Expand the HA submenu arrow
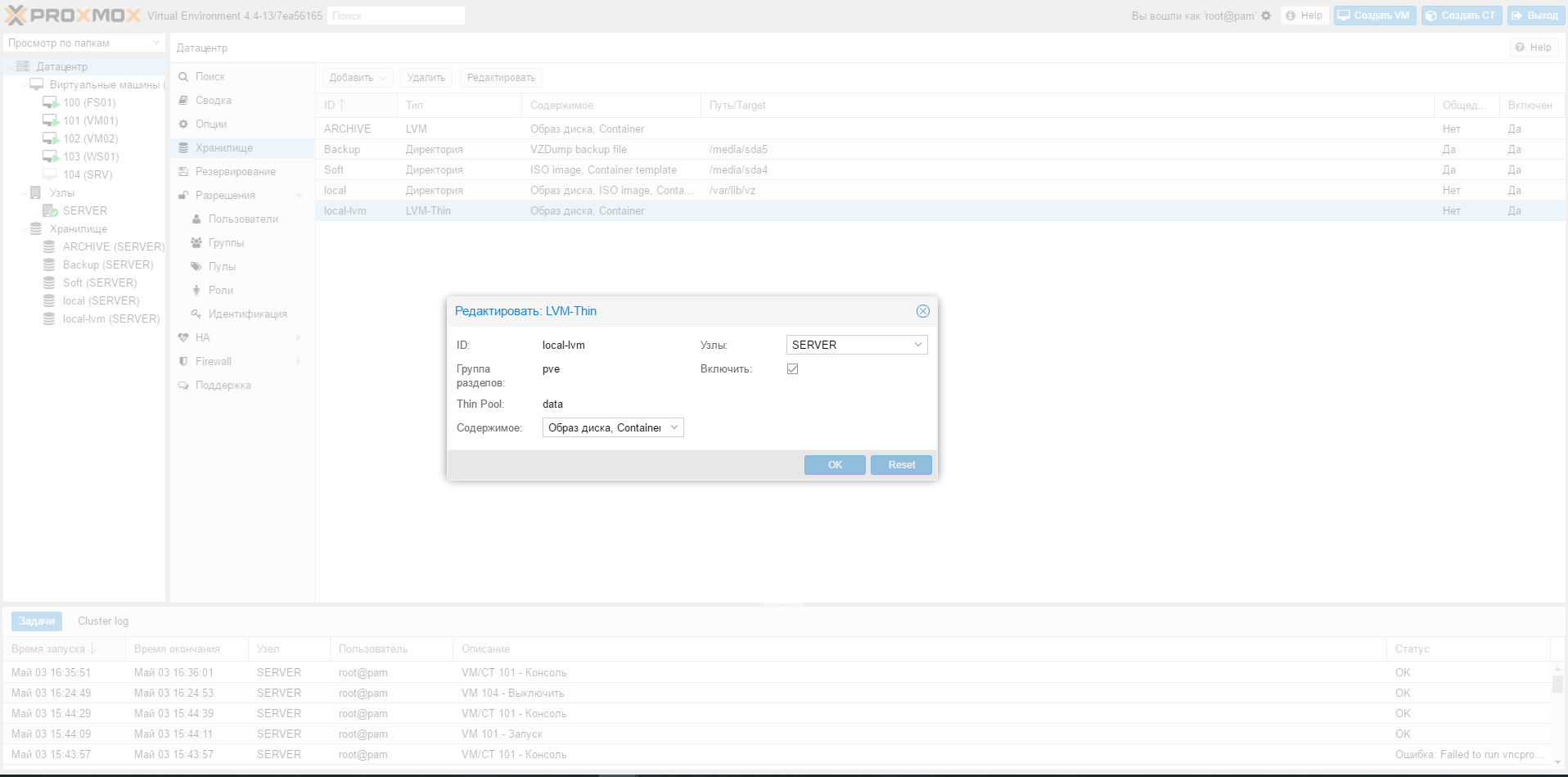 tap(299, 337)
